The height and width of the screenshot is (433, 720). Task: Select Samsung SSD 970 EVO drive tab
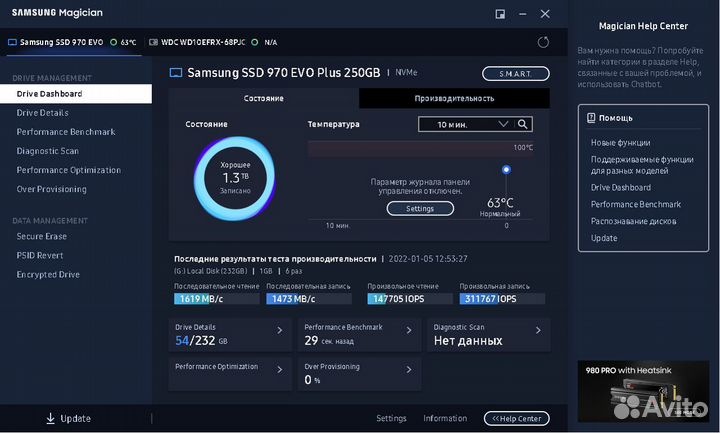click(x=72, y=42)
